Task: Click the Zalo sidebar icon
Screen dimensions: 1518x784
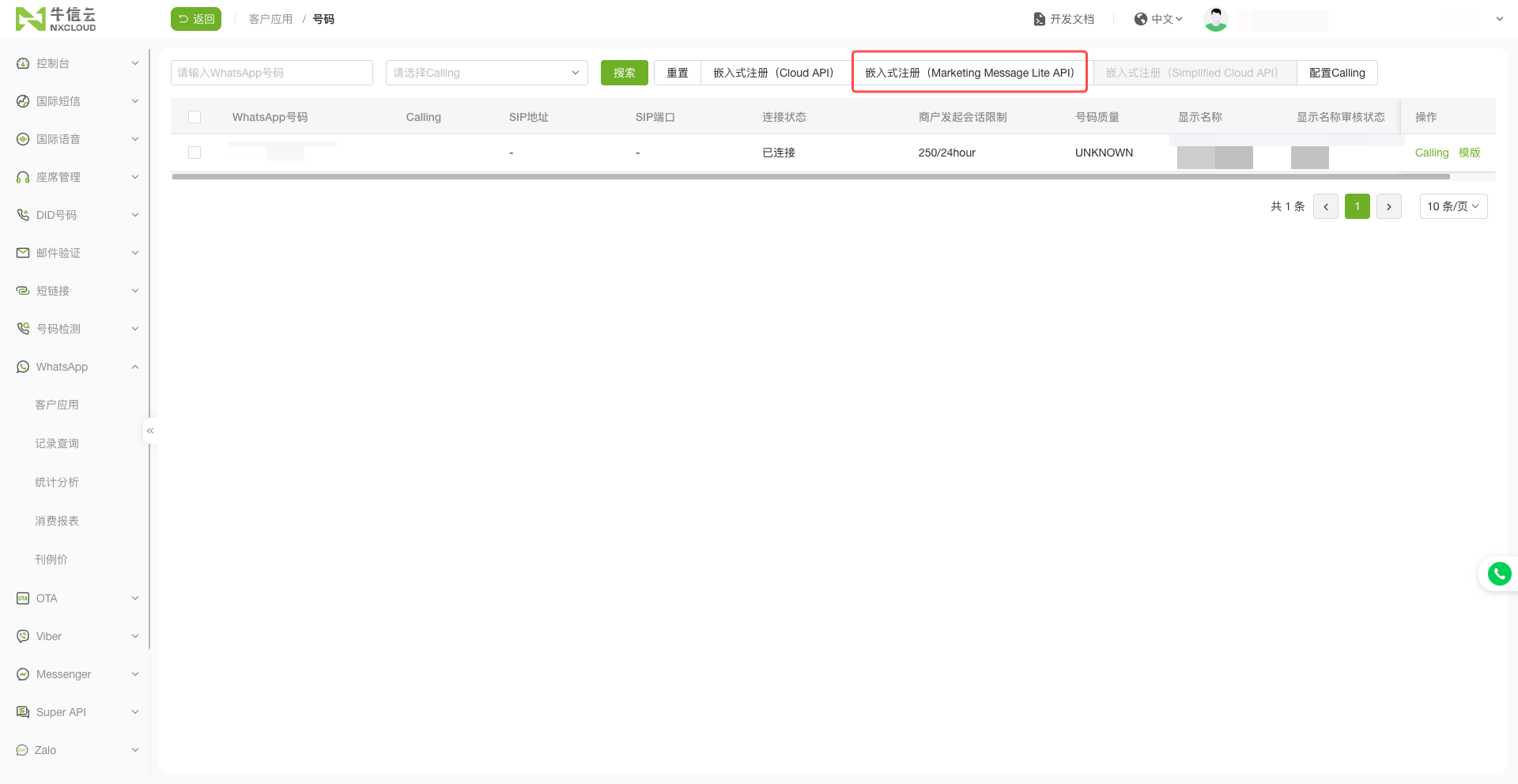Action: 22,750
